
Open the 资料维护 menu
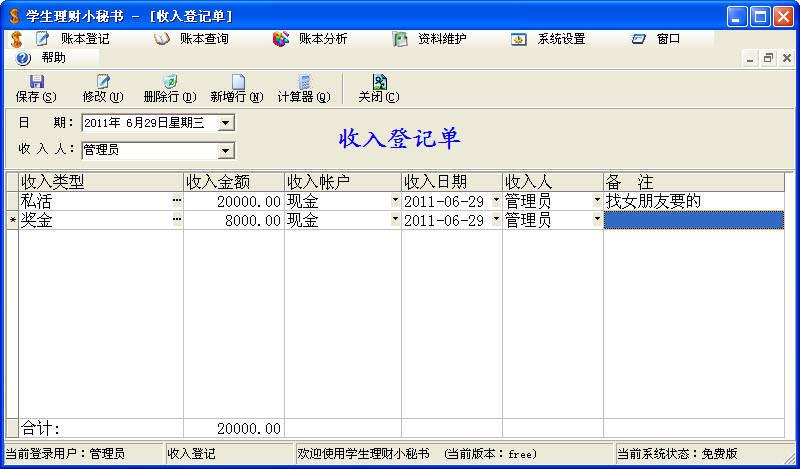[x=442, y=39]
